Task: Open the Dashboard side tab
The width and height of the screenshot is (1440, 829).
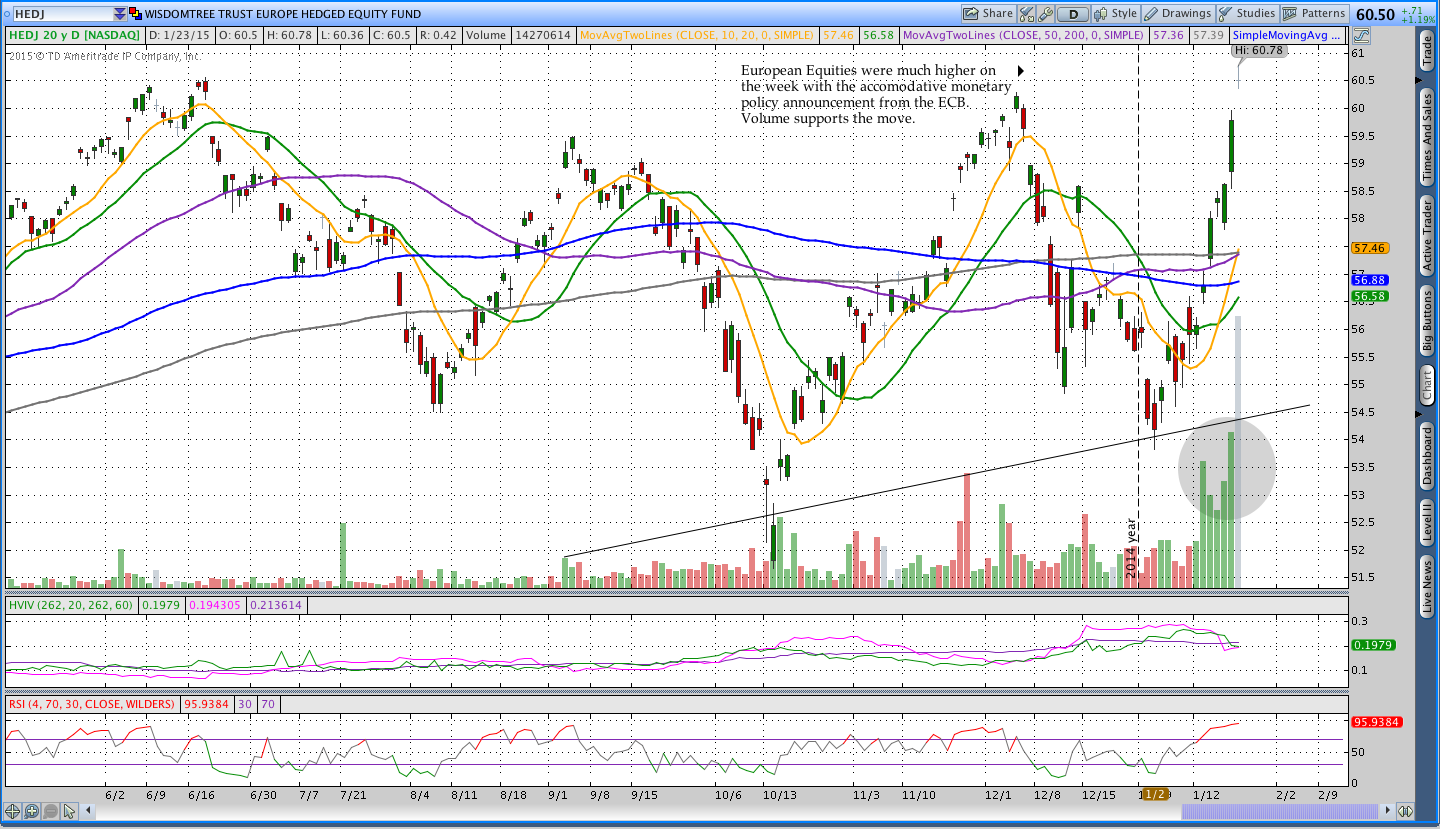Action: (x=1427, y=455)
